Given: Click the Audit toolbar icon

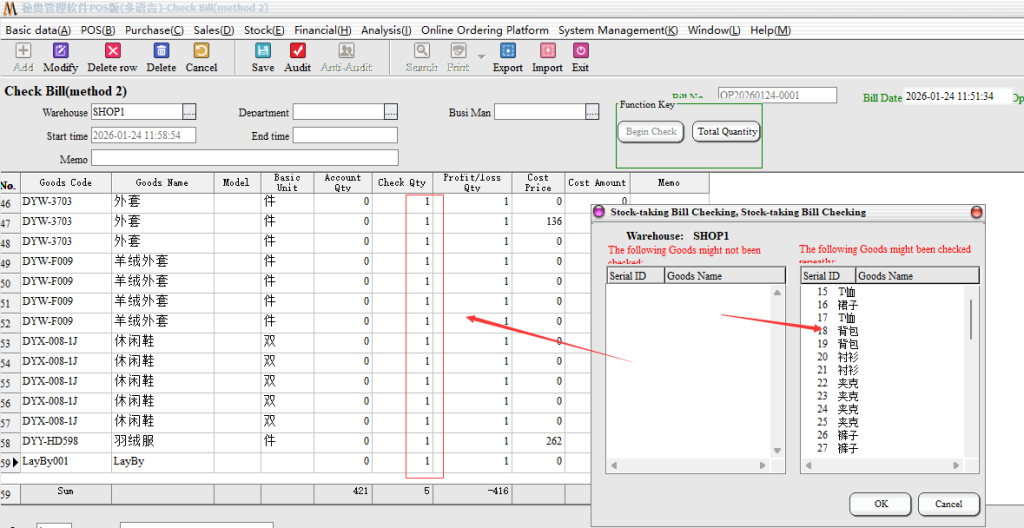Looking at the screenshot, I should pyautogui.click(x=298, y=57).
